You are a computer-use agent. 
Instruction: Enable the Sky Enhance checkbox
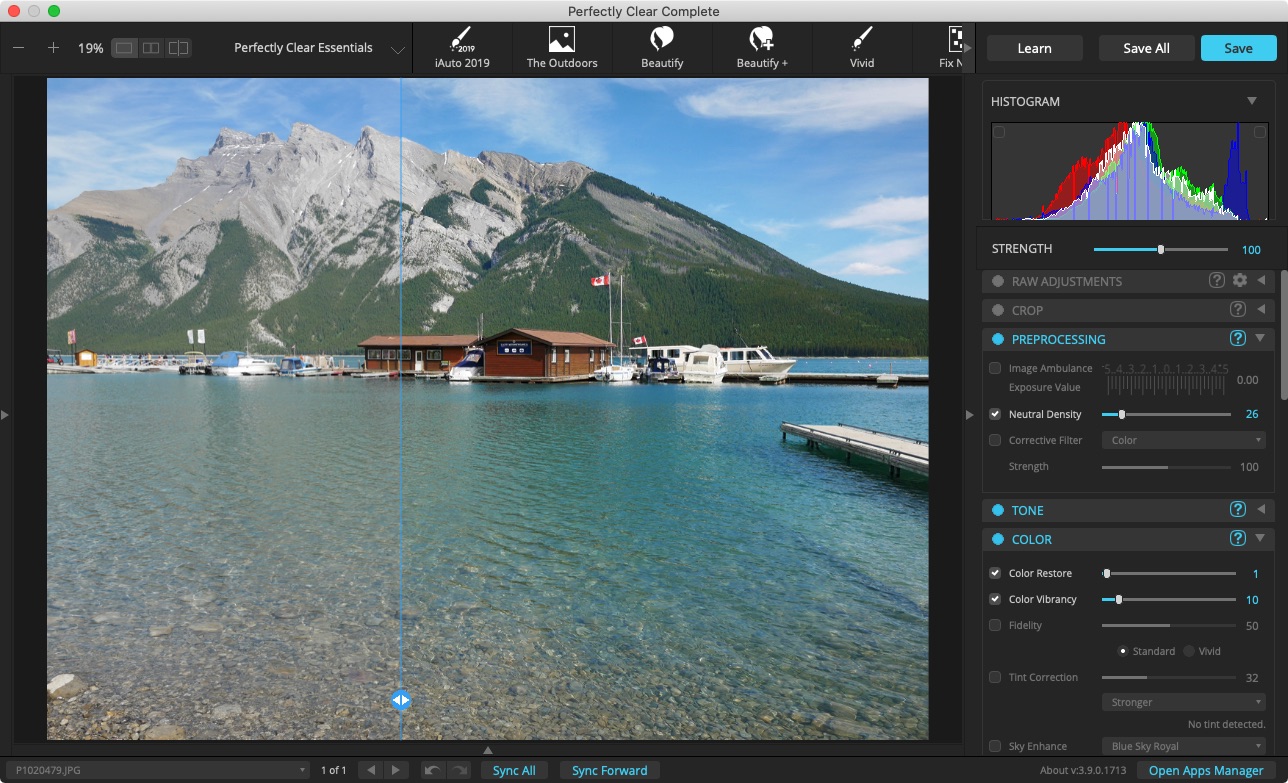995,746
